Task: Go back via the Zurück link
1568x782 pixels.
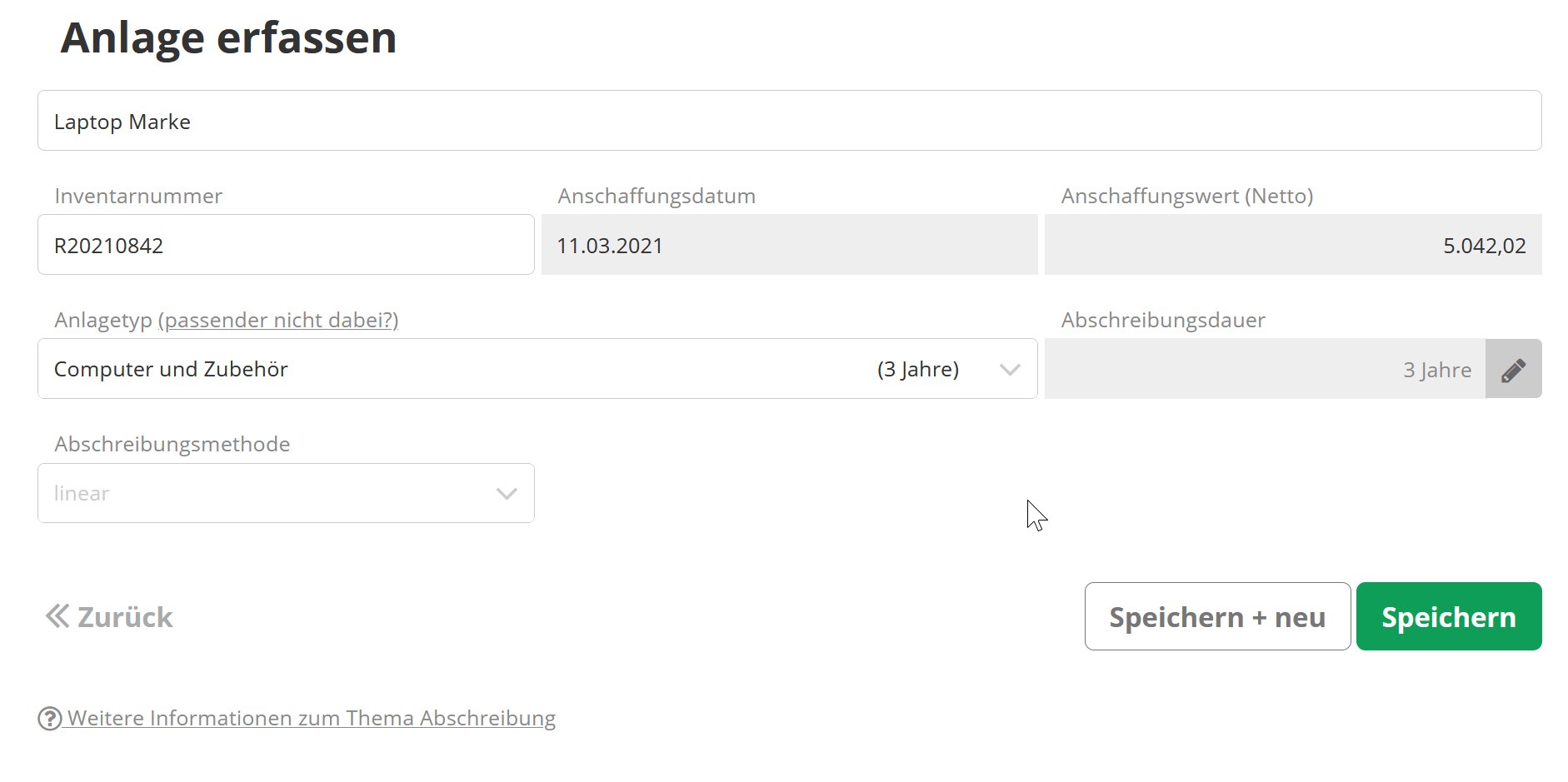Action: tap(125, 617)
